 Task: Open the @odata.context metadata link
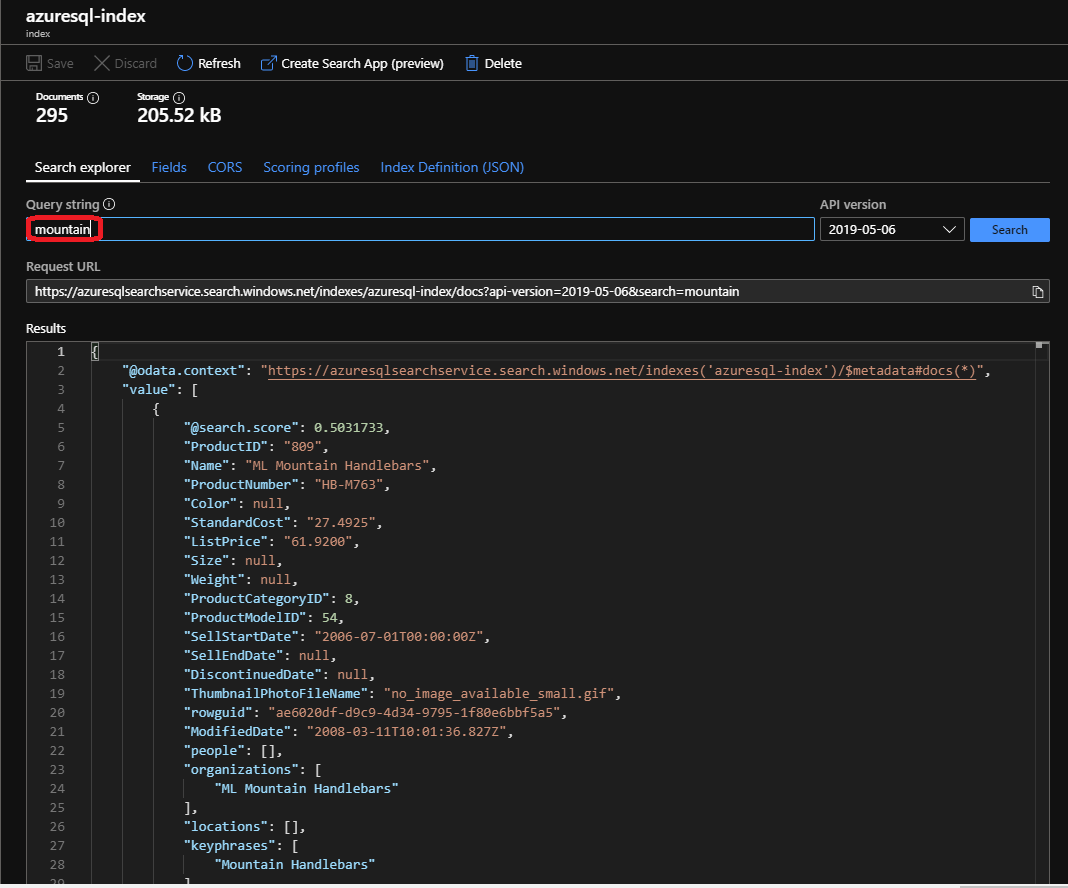point(622,370)
